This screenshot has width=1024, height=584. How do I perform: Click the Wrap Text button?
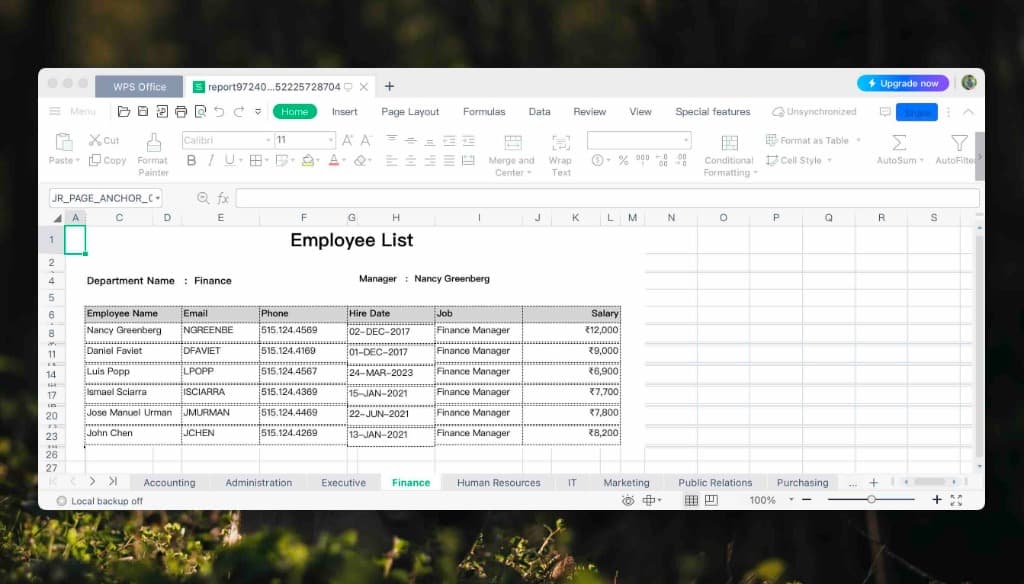pyautogui.click(x=560, y=155)
